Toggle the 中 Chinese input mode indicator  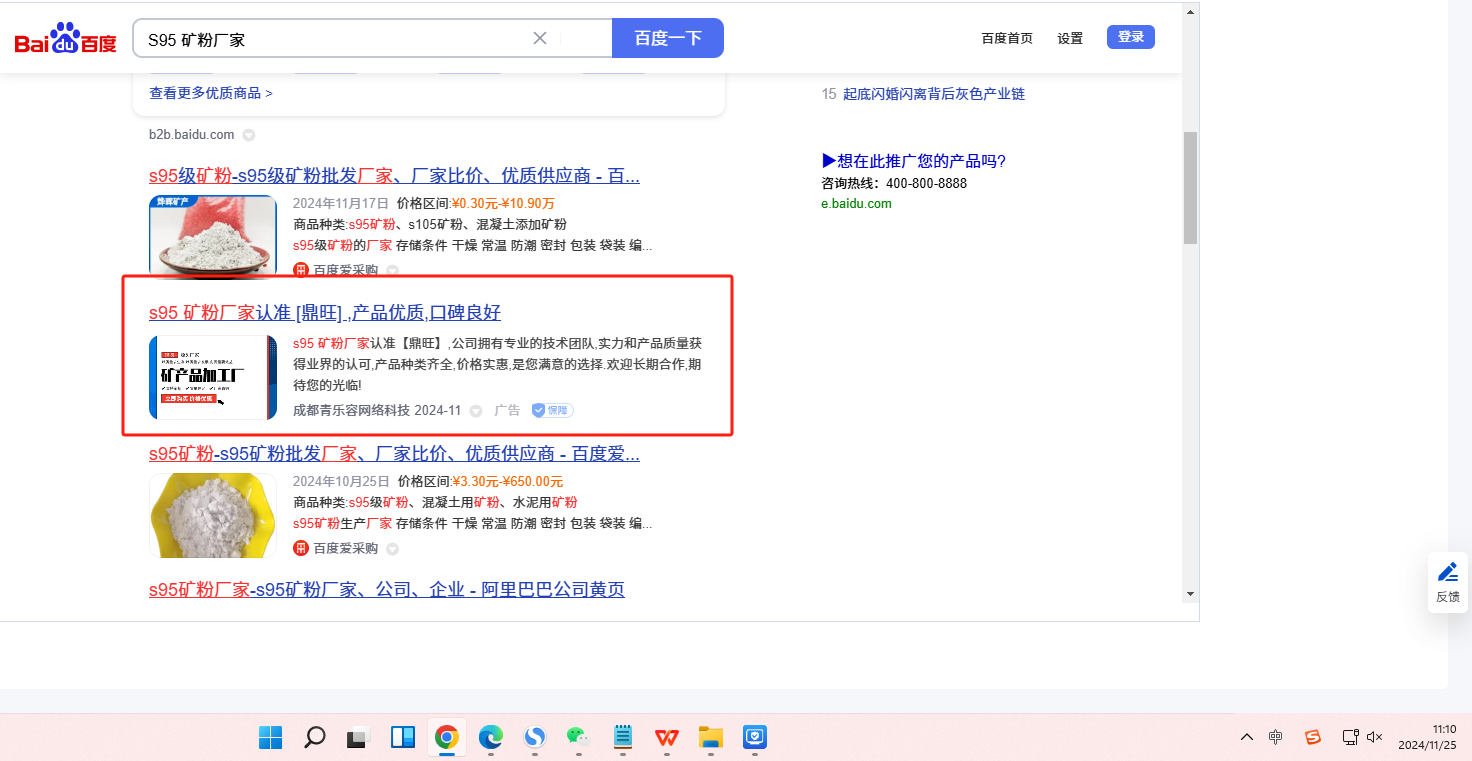tap(1276, 737)
